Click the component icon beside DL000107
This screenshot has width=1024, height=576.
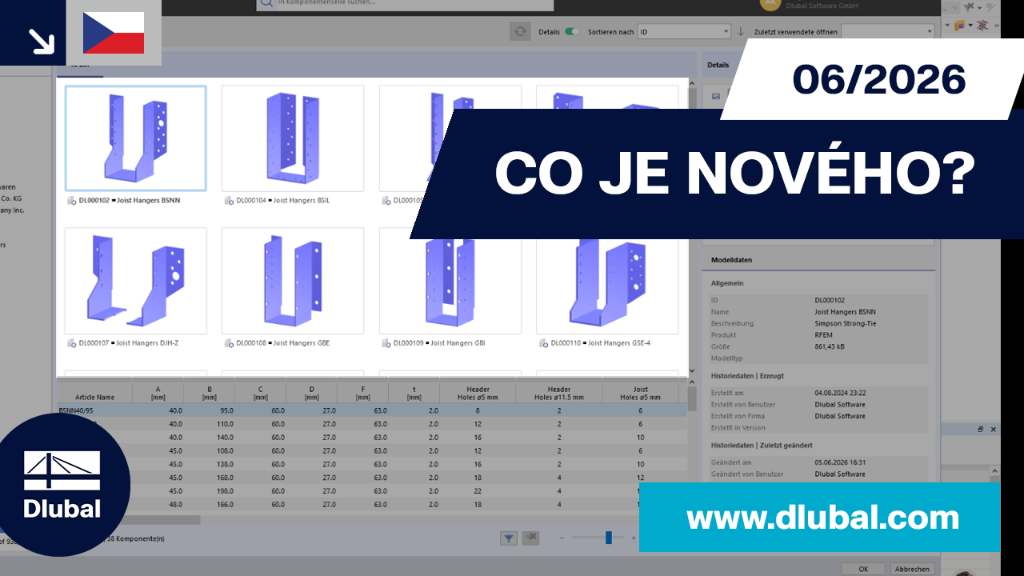72,343
